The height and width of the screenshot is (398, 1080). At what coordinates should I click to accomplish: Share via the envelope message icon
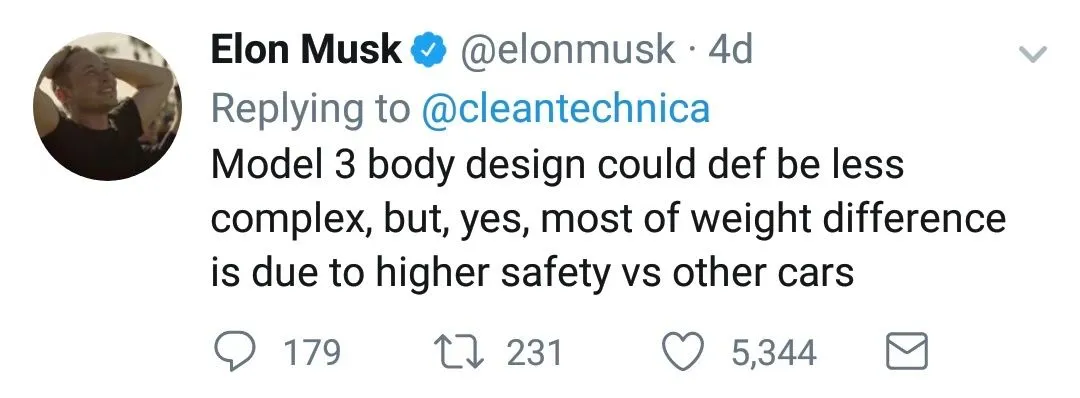pos(906,352)
